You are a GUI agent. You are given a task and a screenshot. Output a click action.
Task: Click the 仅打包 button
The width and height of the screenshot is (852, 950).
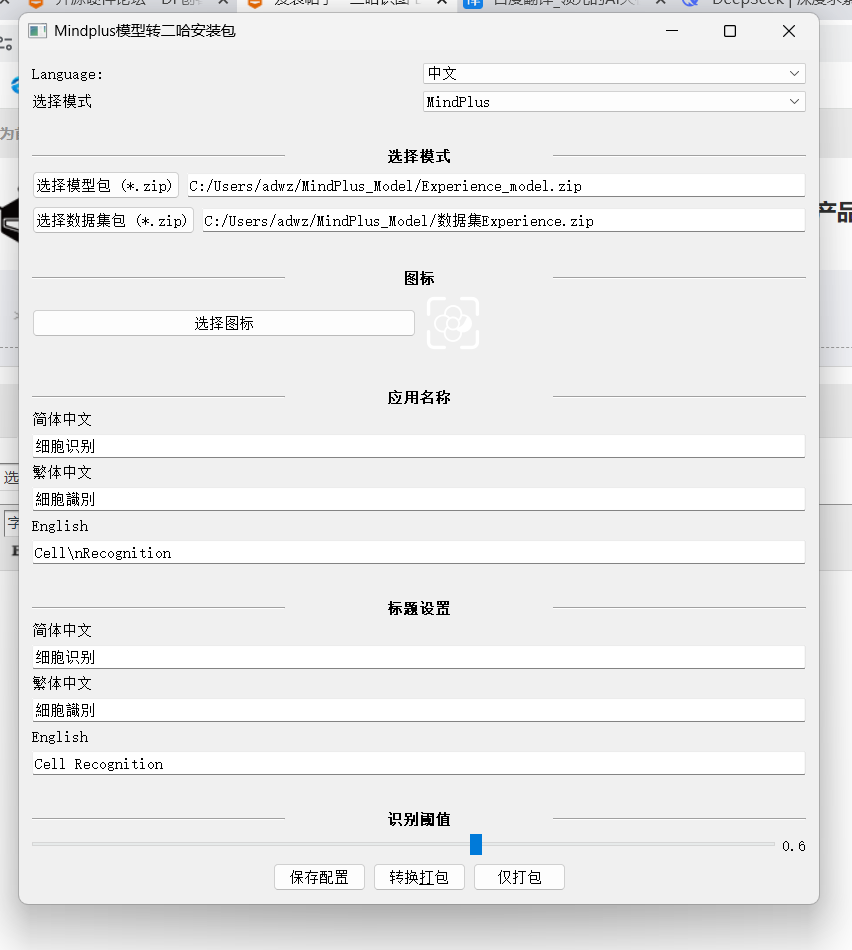tap(519, 877)
